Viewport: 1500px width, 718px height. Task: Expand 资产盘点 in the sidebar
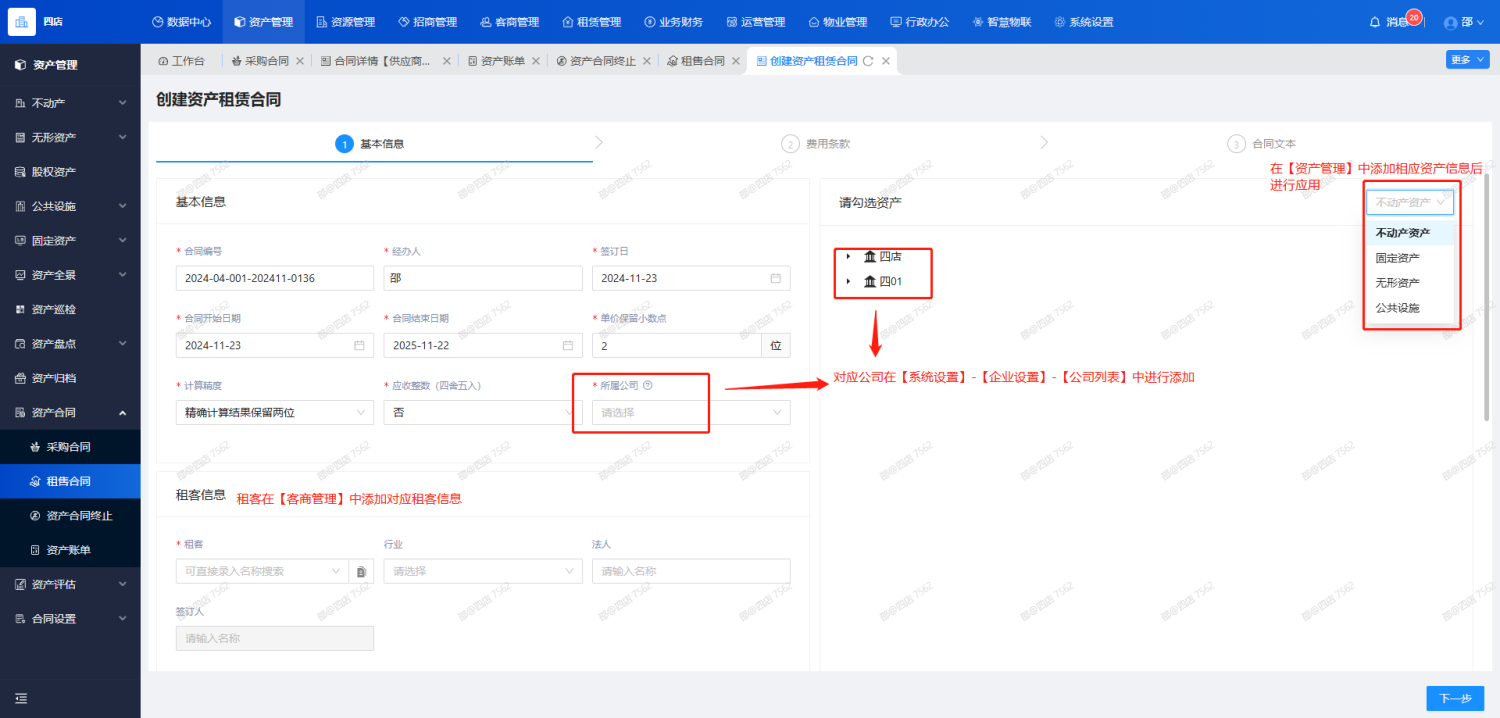tap(70, 344)
